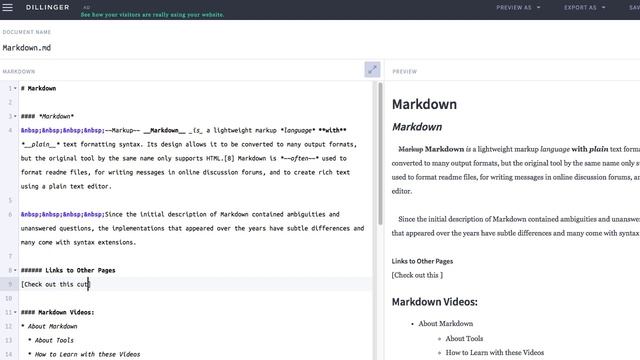Click the 'About Tools' bullet in the preview
This screenshot has width=640, height=360.
(x=464, y=338)
